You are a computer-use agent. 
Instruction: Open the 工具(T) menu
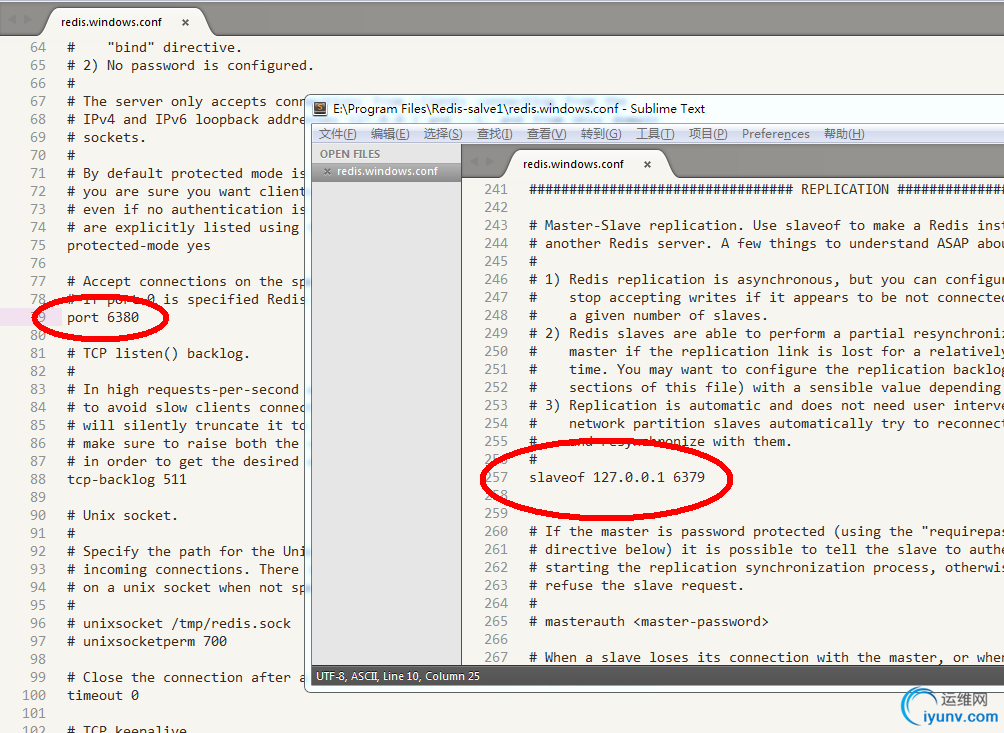(654, 134)
